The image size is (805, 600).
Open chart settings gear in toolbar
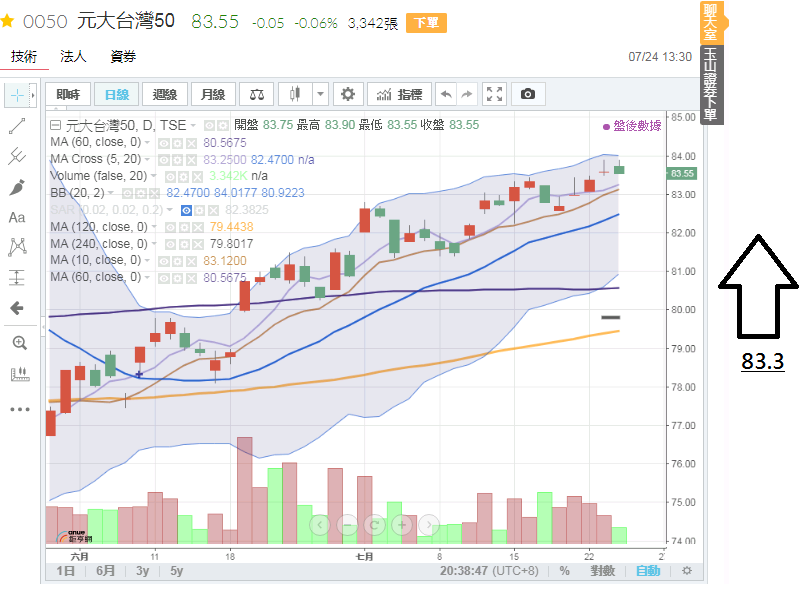click(x=348, y=94)
